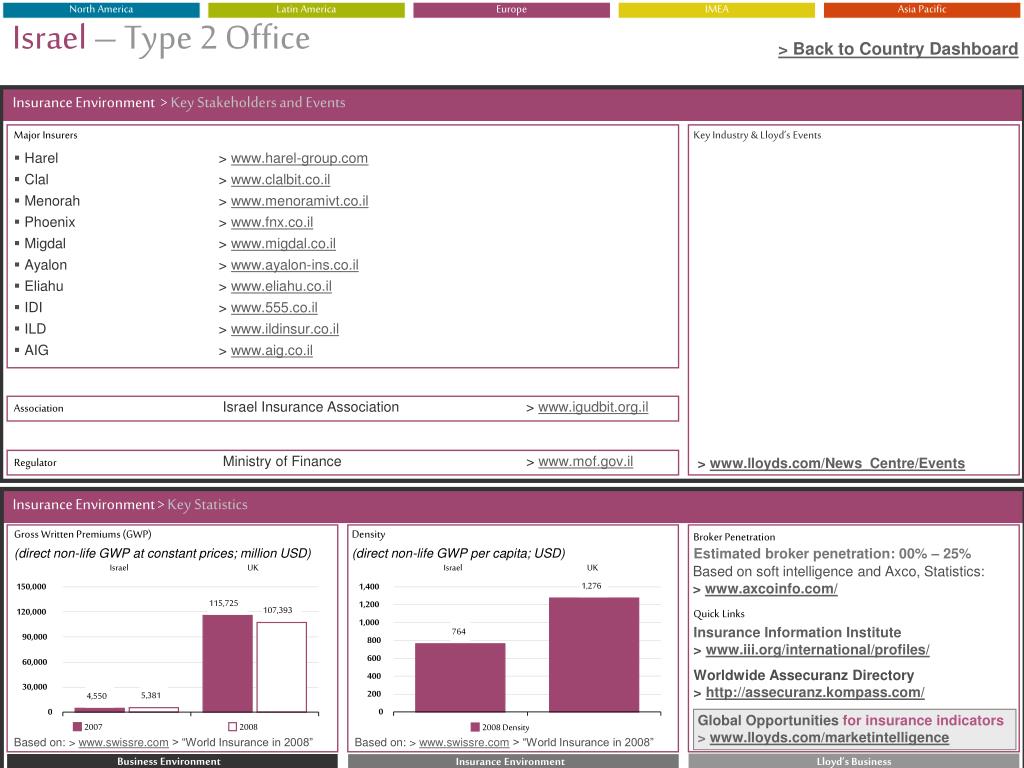
Task: Open assecuranz.kompass.com directory link
Action: click(815, 692)
